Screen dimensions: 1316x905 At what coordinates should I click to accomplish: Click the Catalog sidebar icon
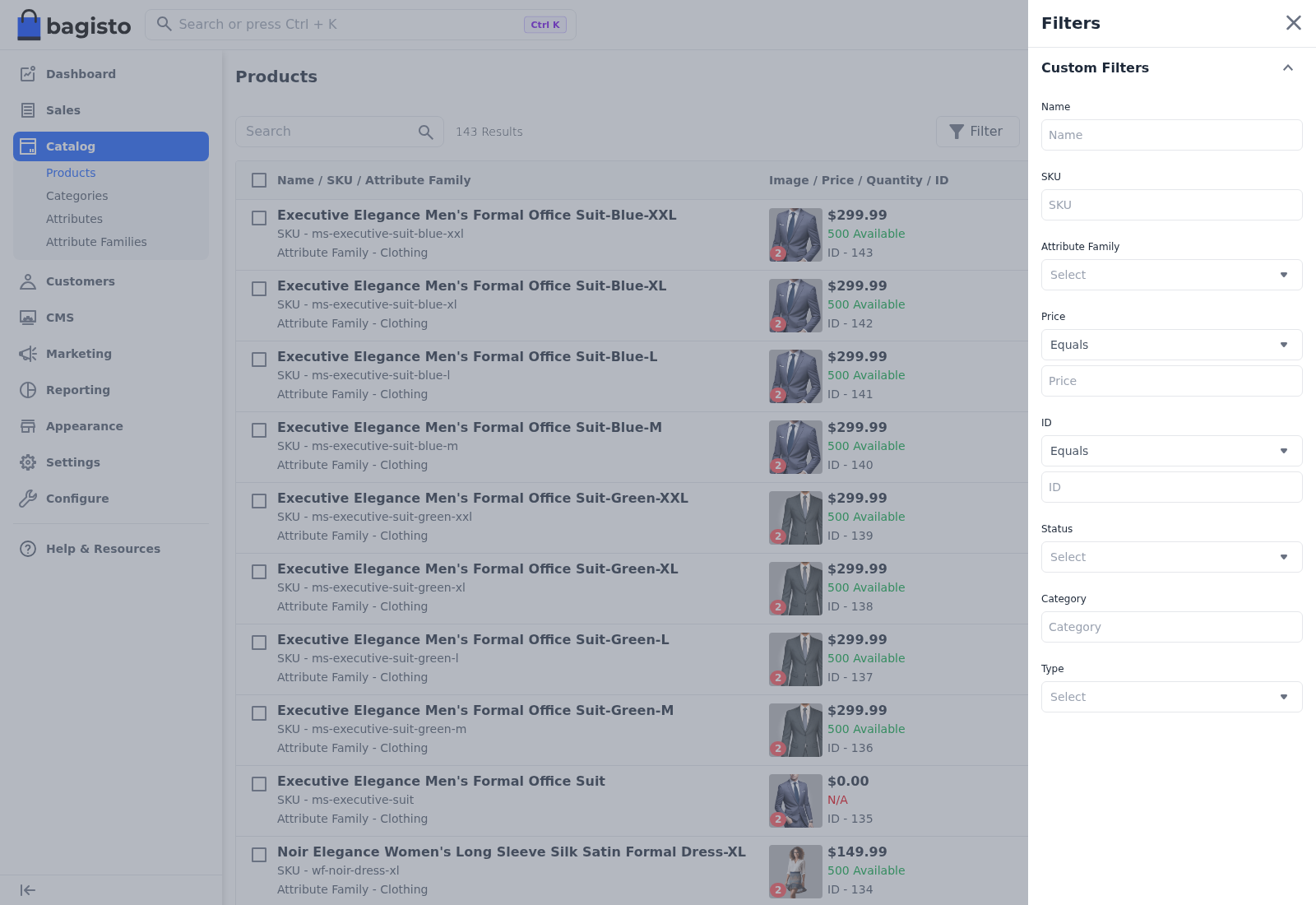(x=28, y=146)
